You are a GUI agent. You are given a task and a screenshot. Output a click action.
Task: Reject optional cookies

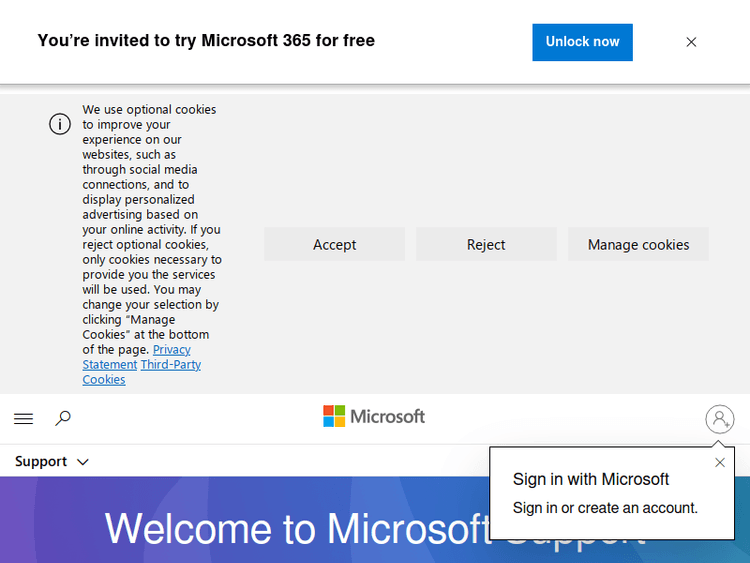coord(486,245)
